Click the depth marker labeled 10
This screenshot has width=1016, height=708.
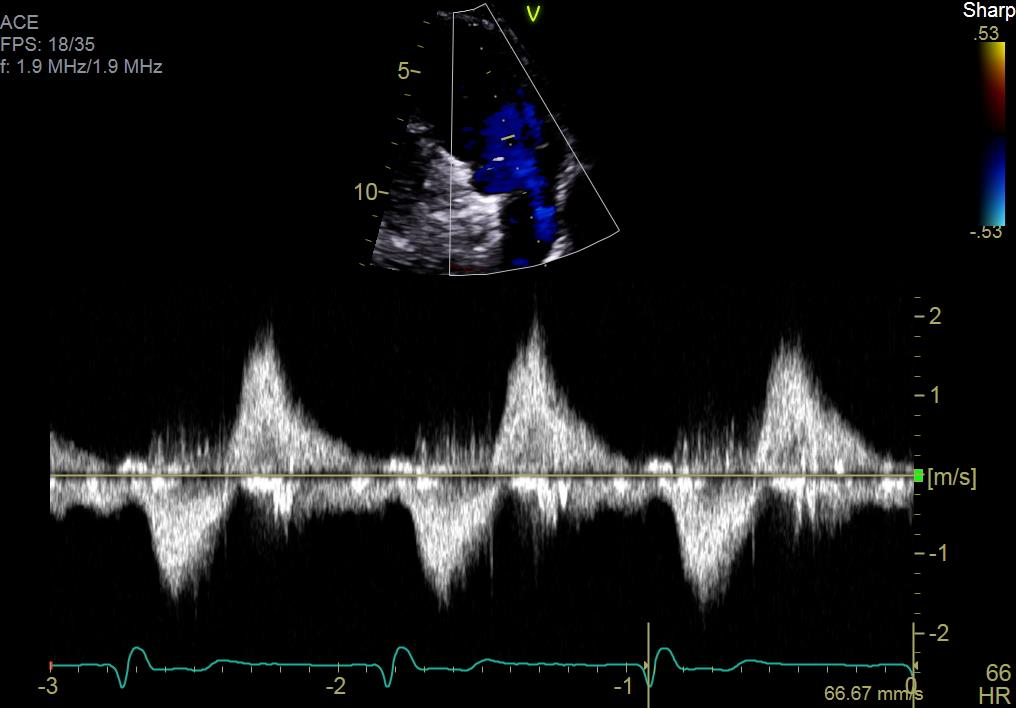click(x=368, y=192)
